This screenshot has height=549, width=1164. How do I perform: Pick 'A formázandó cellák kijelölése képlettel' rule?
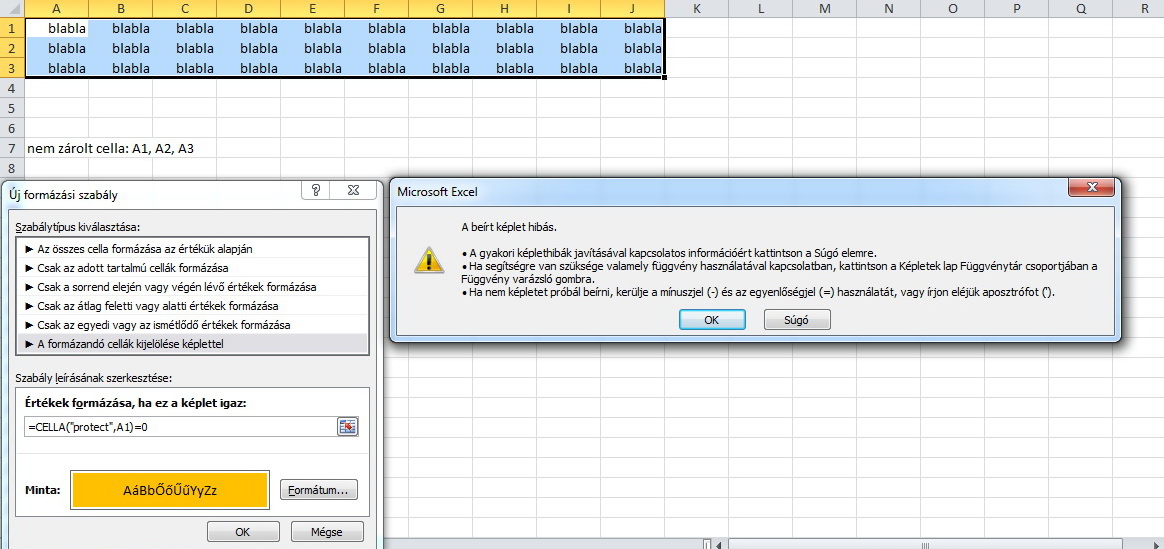192,343
